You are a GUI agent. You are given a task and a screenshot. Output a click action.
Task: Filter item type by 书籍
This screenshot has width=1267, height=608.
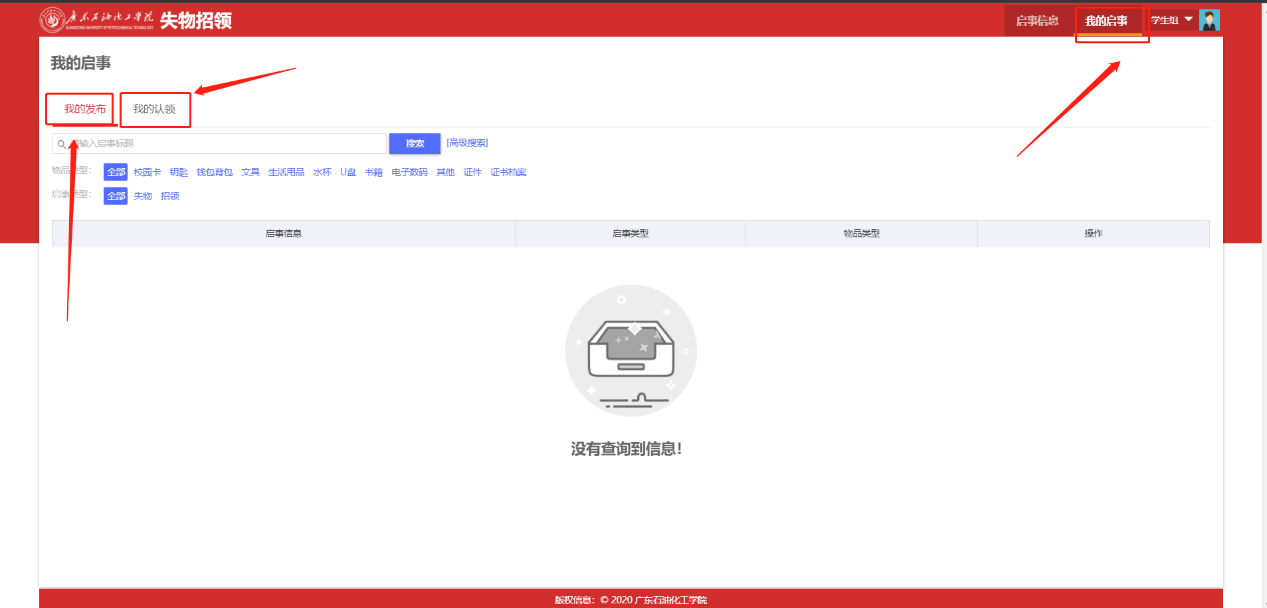(374, 172)
